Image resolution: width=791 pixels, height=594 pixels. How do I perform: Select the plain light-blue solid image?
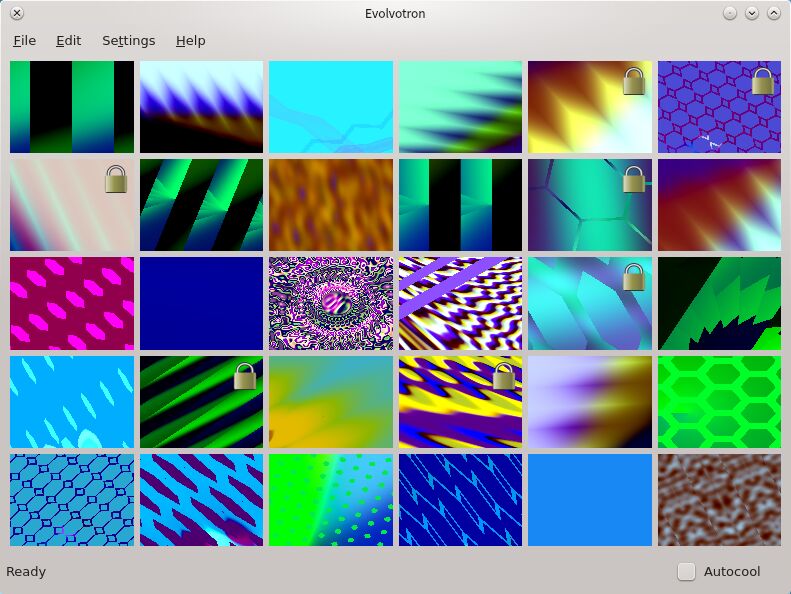tap(590, 500)
